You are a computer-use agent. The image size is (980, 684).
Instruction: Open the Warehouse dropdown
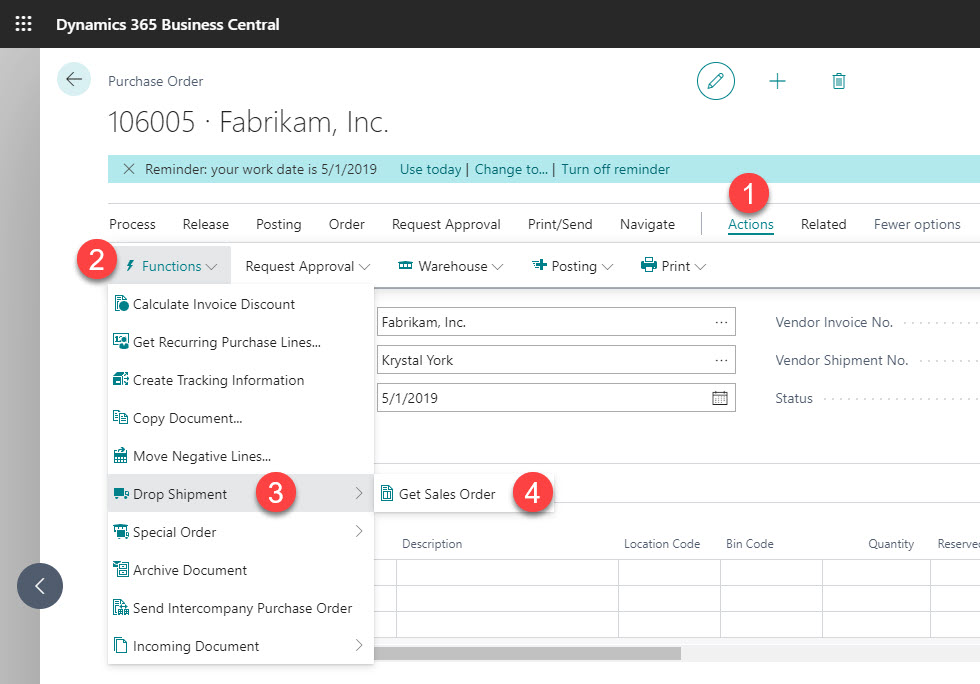(x=450, y=266)
